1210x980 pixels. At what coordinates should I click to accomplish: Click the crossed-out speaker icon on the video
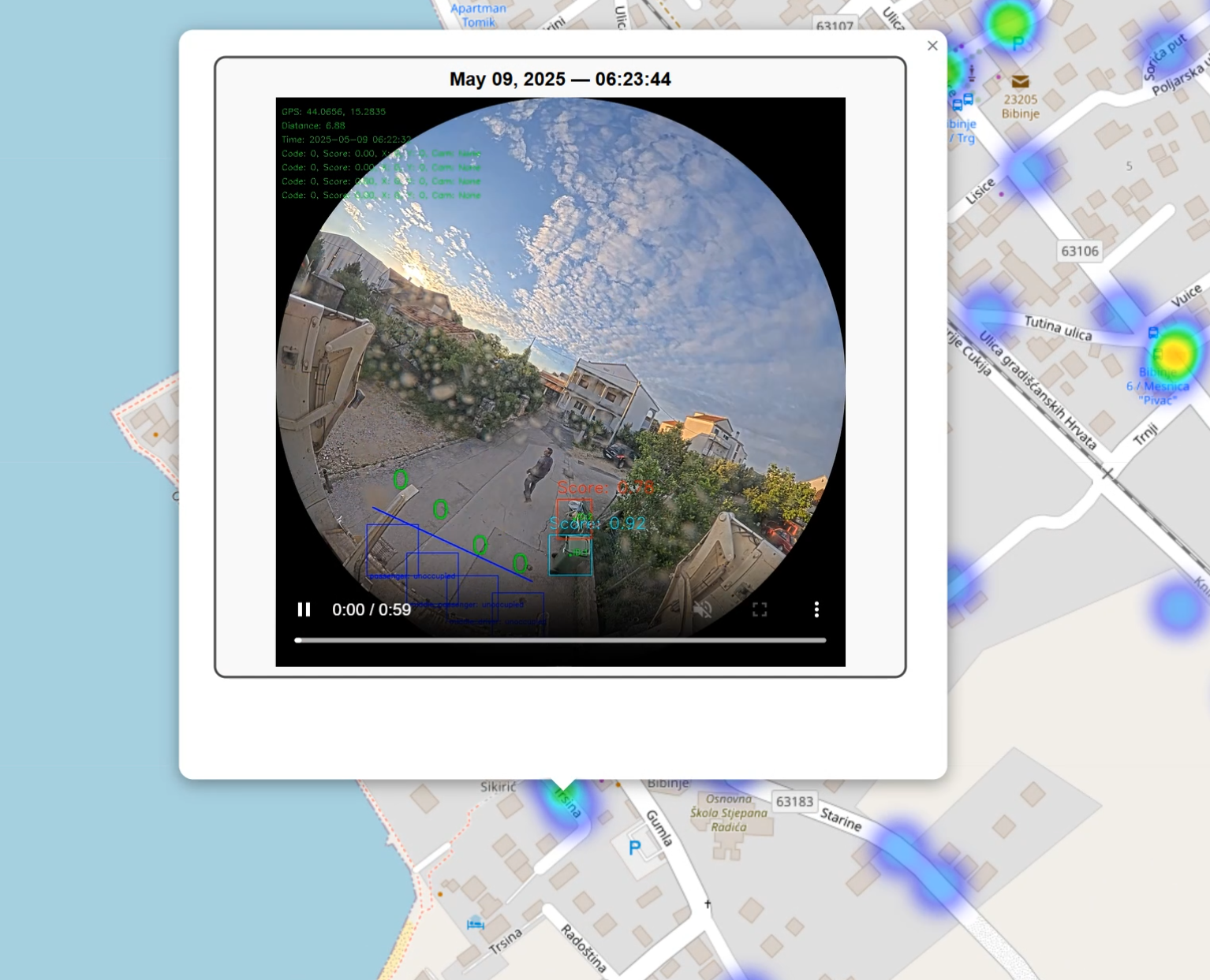click(x=703, y=609)
